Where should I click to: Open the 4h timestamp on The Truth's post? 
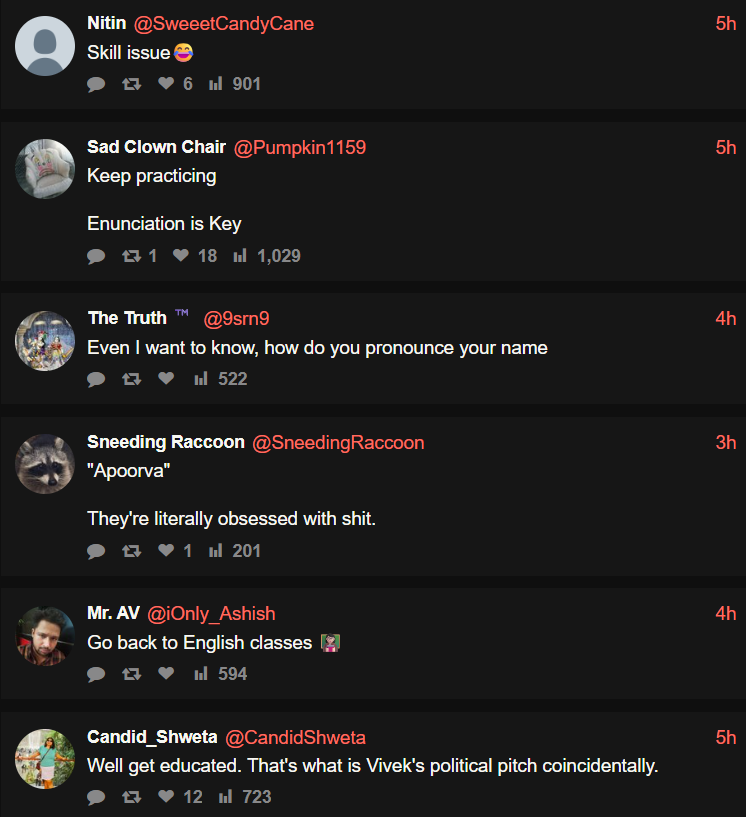tap(726, 319)
